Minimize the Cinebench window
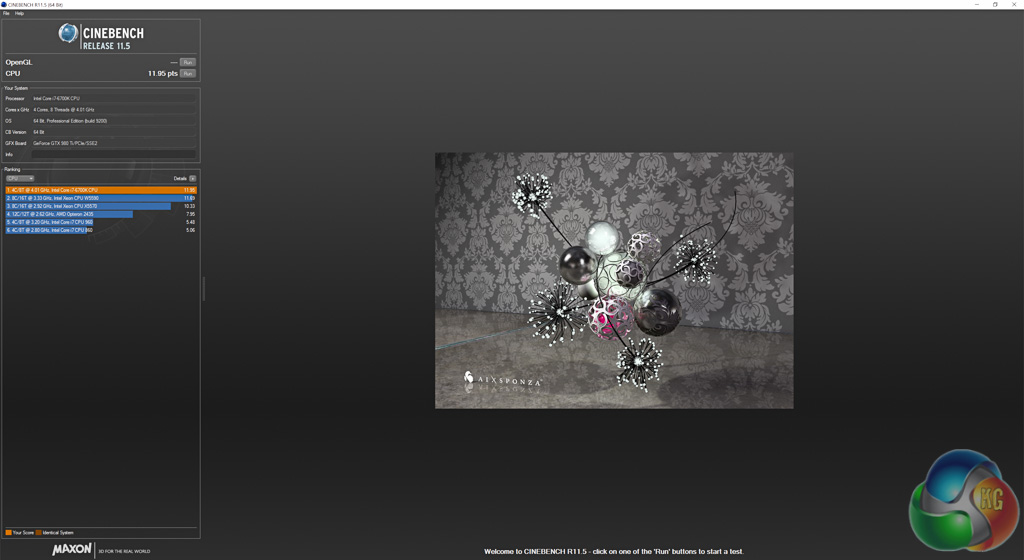 click(x=977, y=5)
